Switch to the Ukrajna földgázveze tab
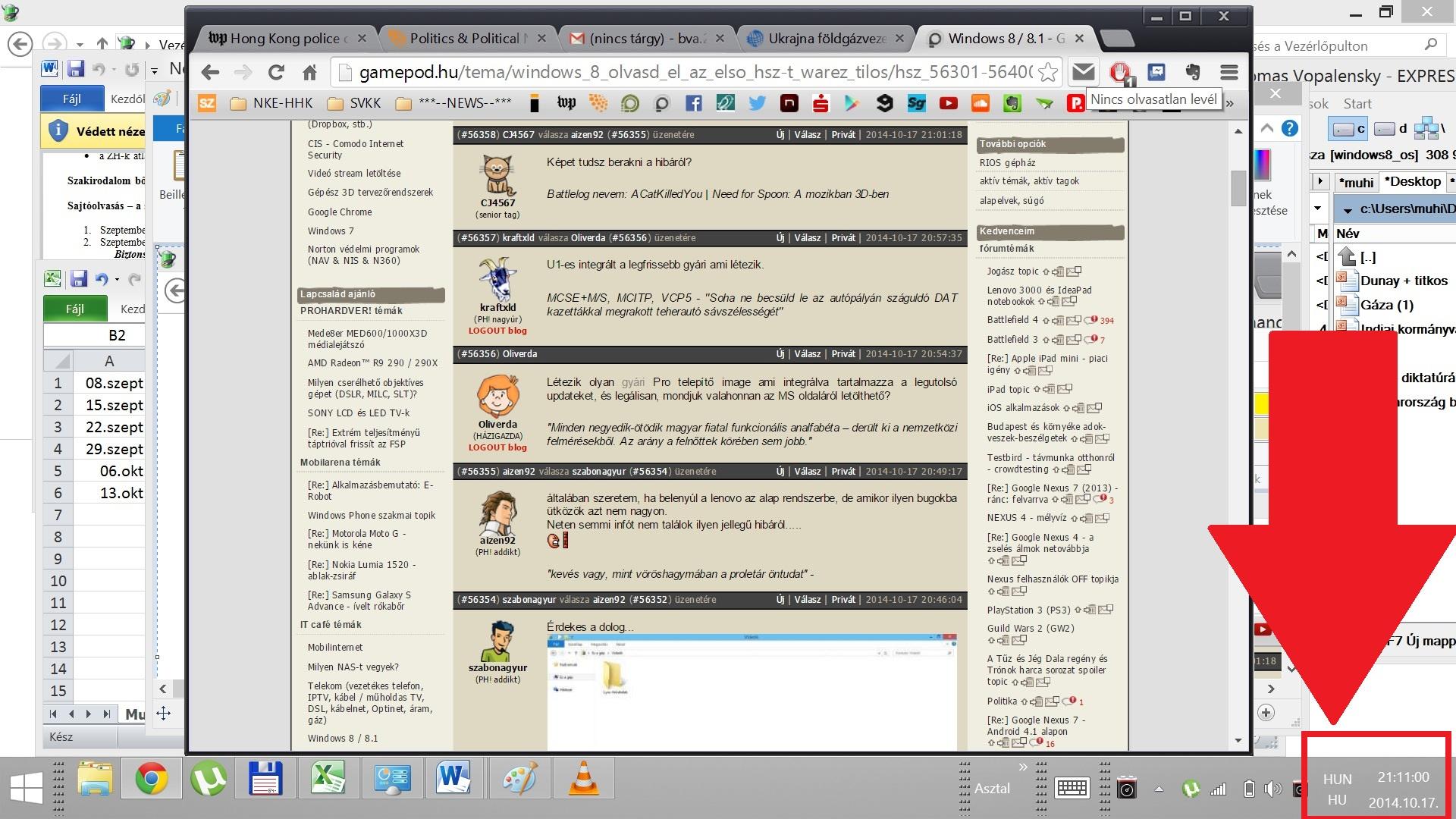This screenshot has width=1456, height=819. 825,39
